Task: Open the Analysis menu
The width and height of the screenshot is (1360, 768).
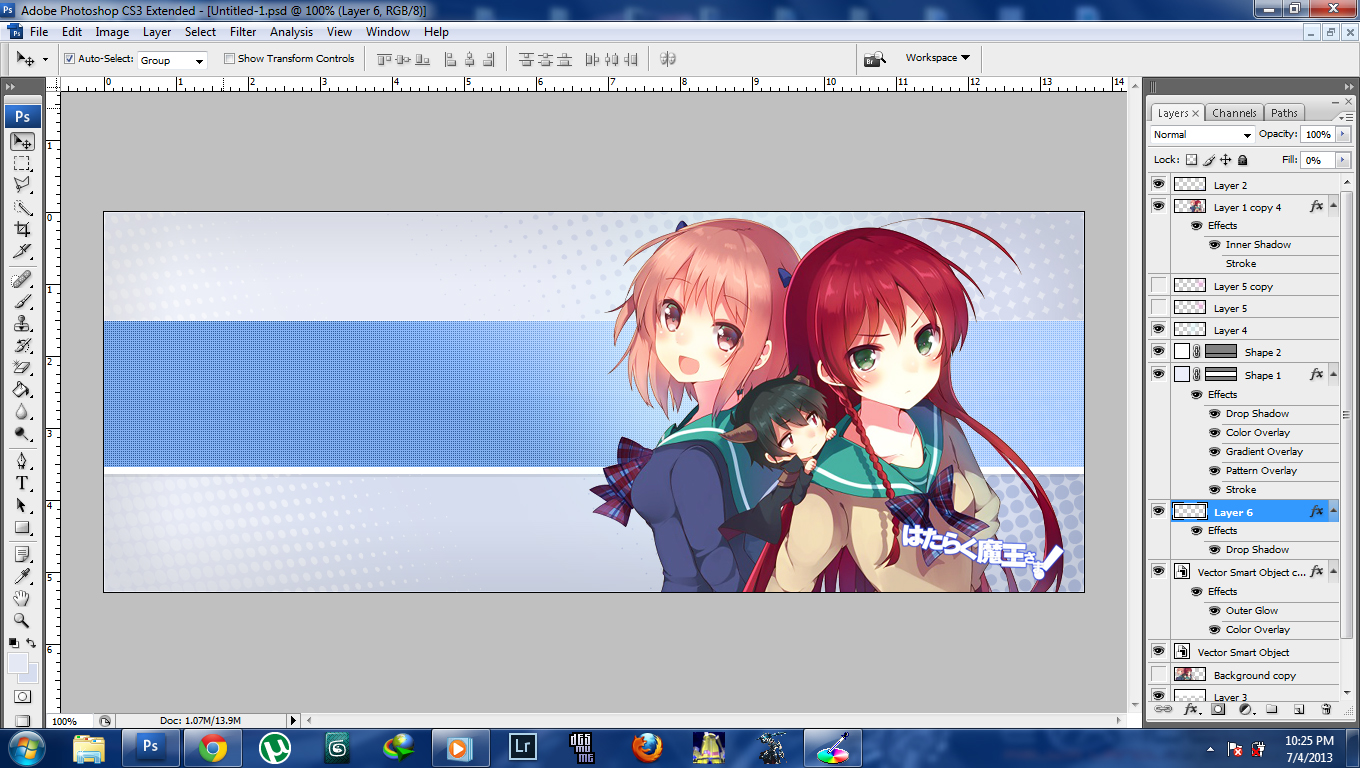Action: (x=291, y=32)
